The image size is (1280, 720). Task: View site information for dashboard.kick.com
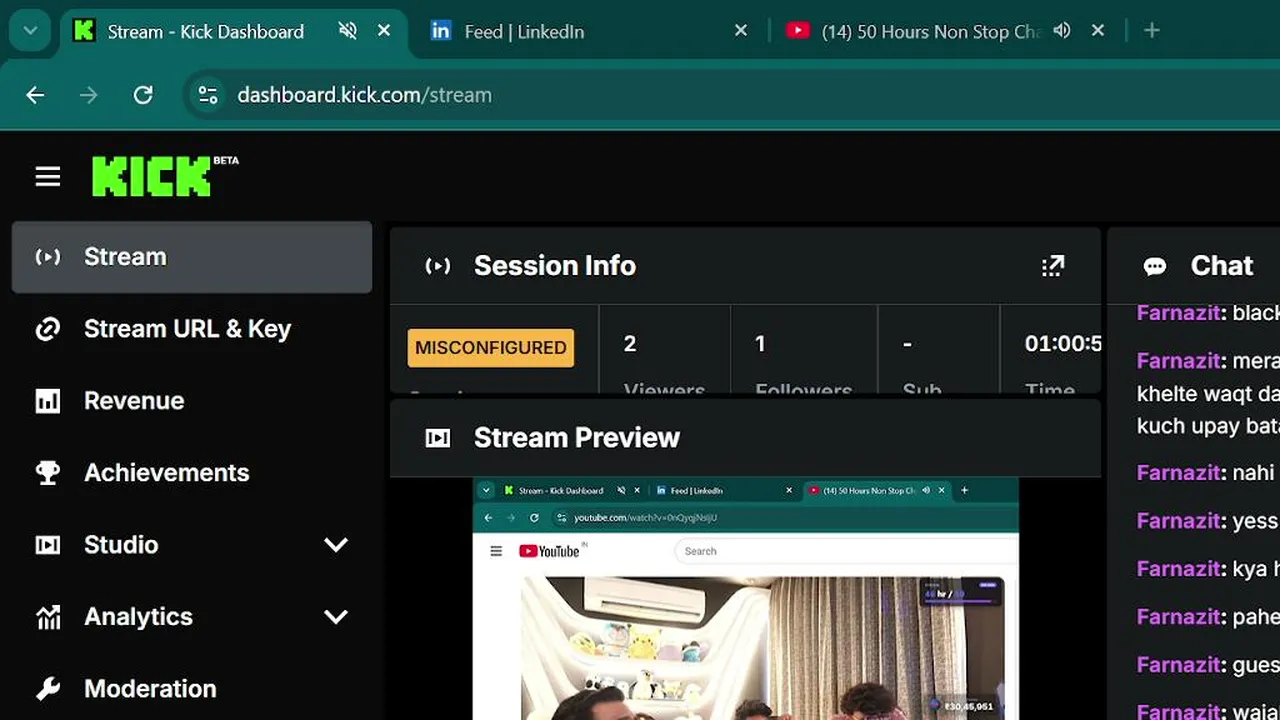pos(208,95)
